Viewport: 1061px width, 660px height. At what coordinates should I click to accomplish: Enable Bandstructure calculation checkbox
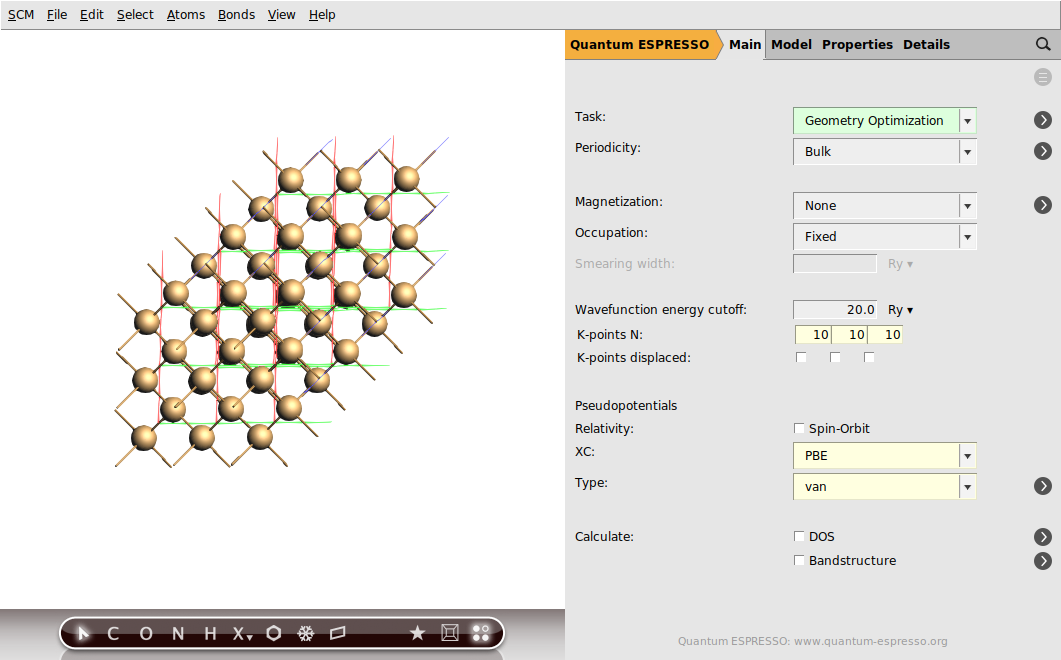point(799,560)
